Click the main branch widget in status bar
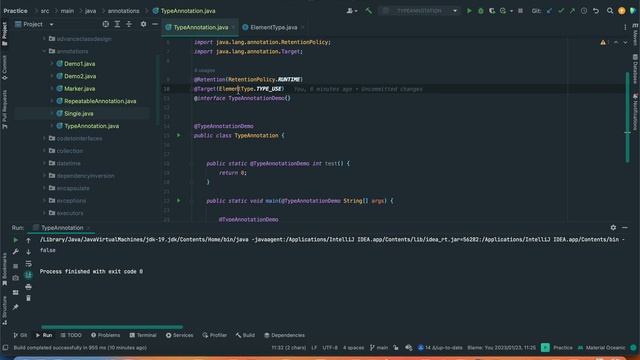 pyautogui.click(x=379, y=348)
